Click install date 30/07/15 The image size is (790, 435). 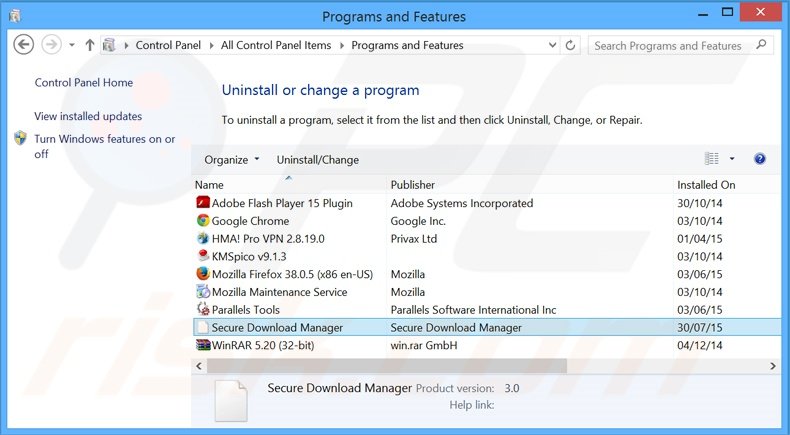tap(699, 328)
